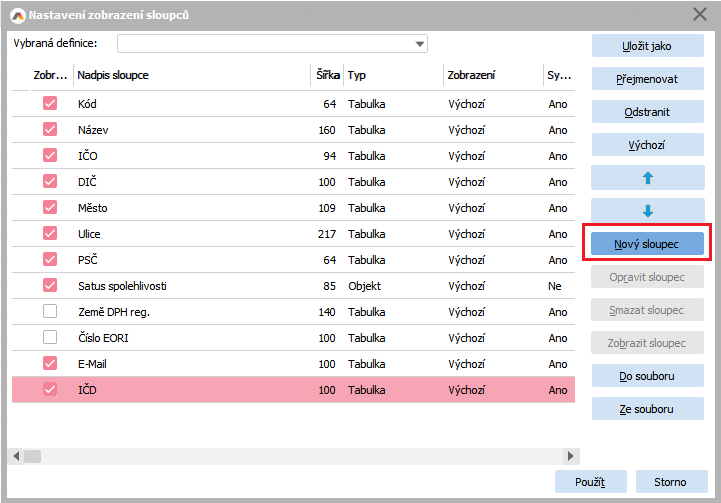Viewport: 721px width, 503px height.
Task: Open the Vybraná definice dropdown
Action: click(420, 44)
